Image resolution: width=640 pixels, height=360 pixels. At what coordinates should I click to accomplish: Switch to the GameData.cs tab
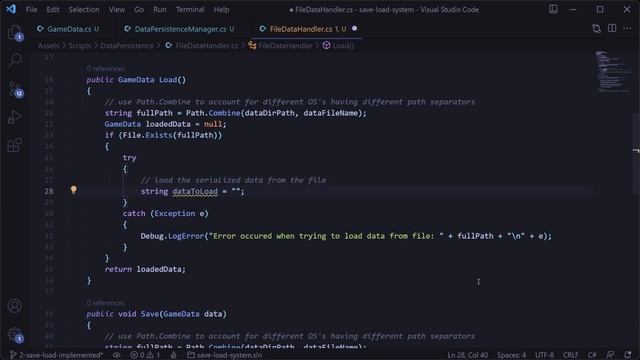pos(68,29)
